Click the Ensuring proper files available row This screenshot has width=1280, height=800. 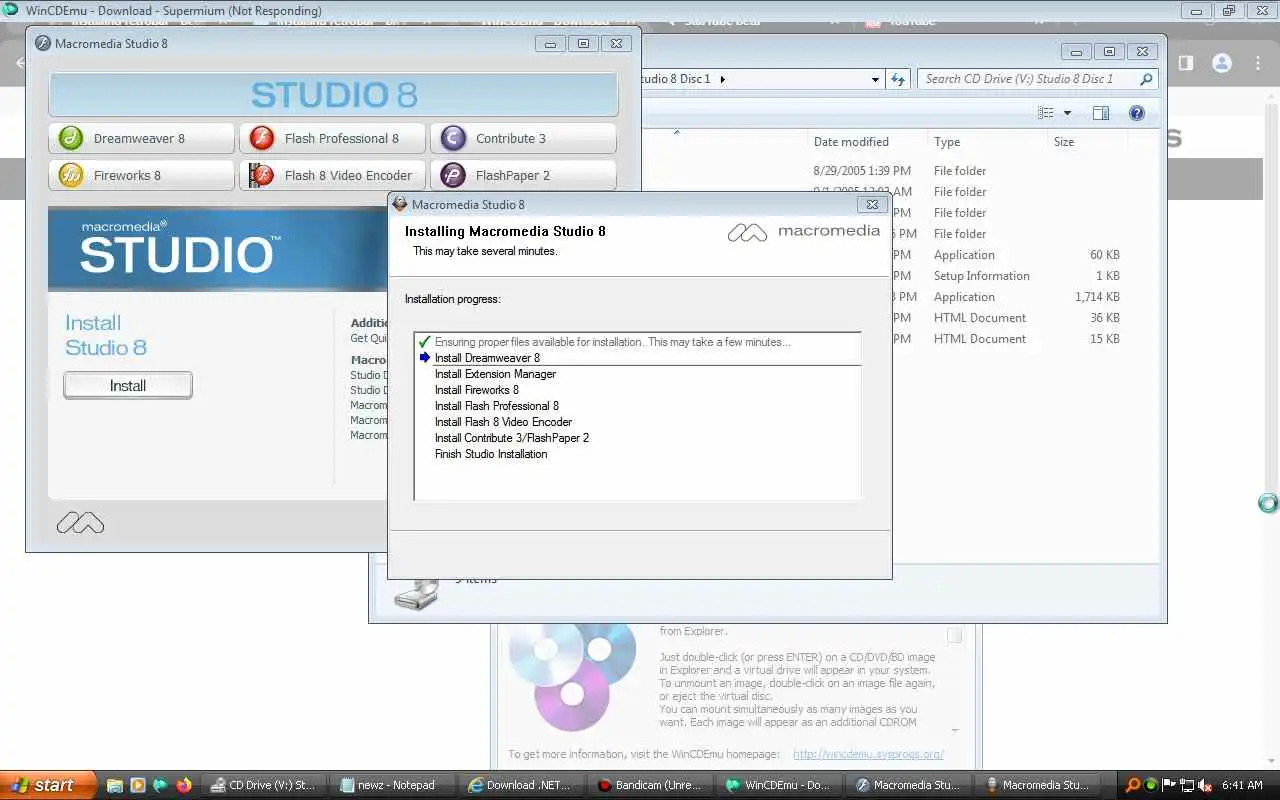637,342
